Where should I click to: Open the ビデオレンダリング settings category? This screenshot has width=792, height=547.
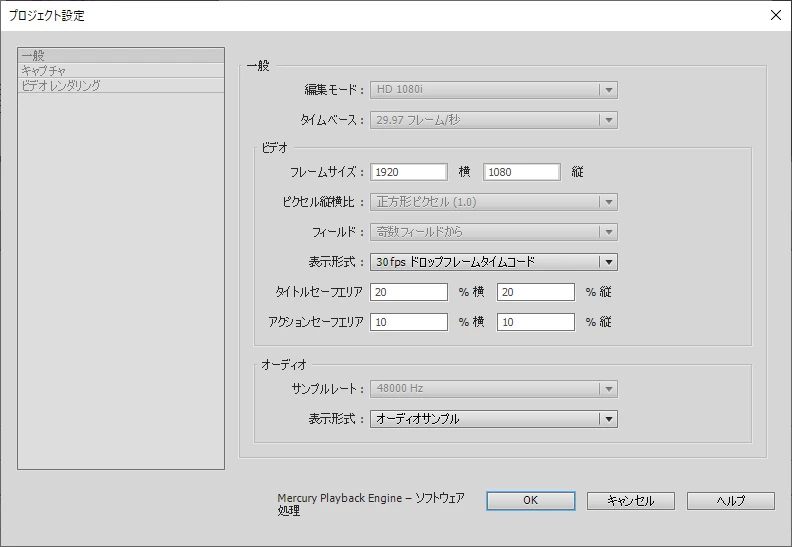[121, 85]
